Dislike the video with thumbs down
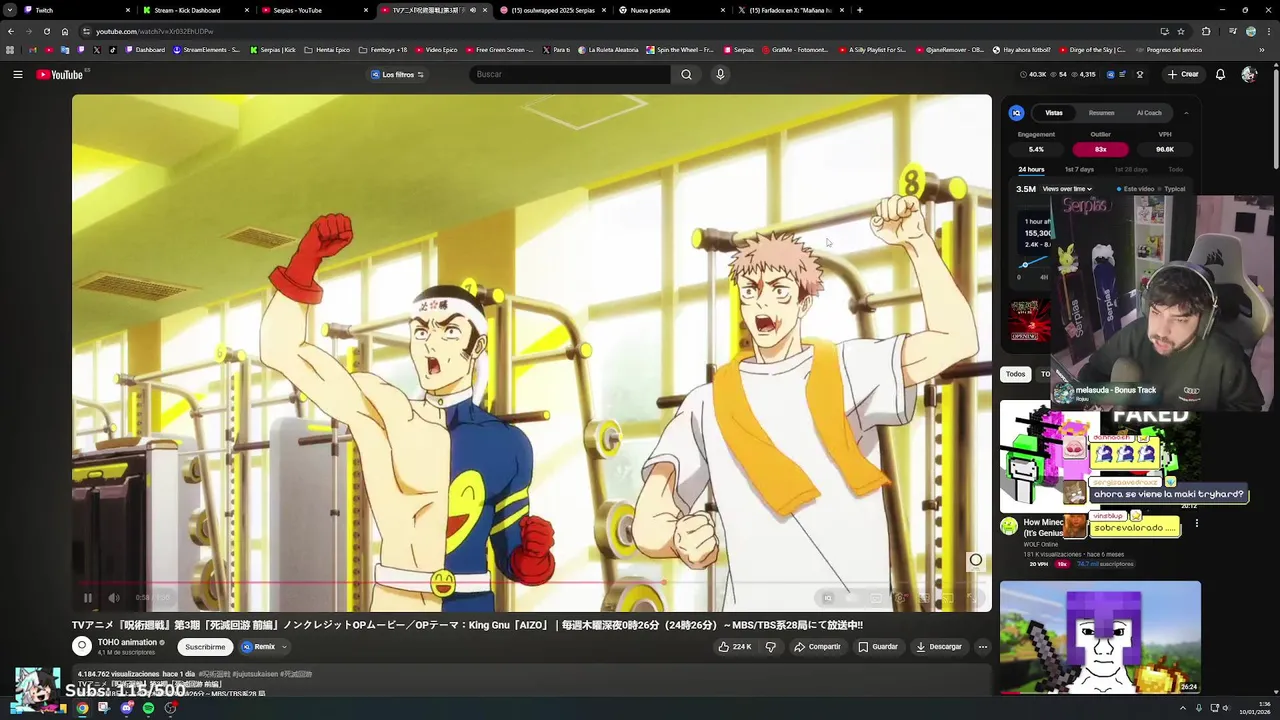The height and width of the screenshot is (720, 1280). pos(770,647)
